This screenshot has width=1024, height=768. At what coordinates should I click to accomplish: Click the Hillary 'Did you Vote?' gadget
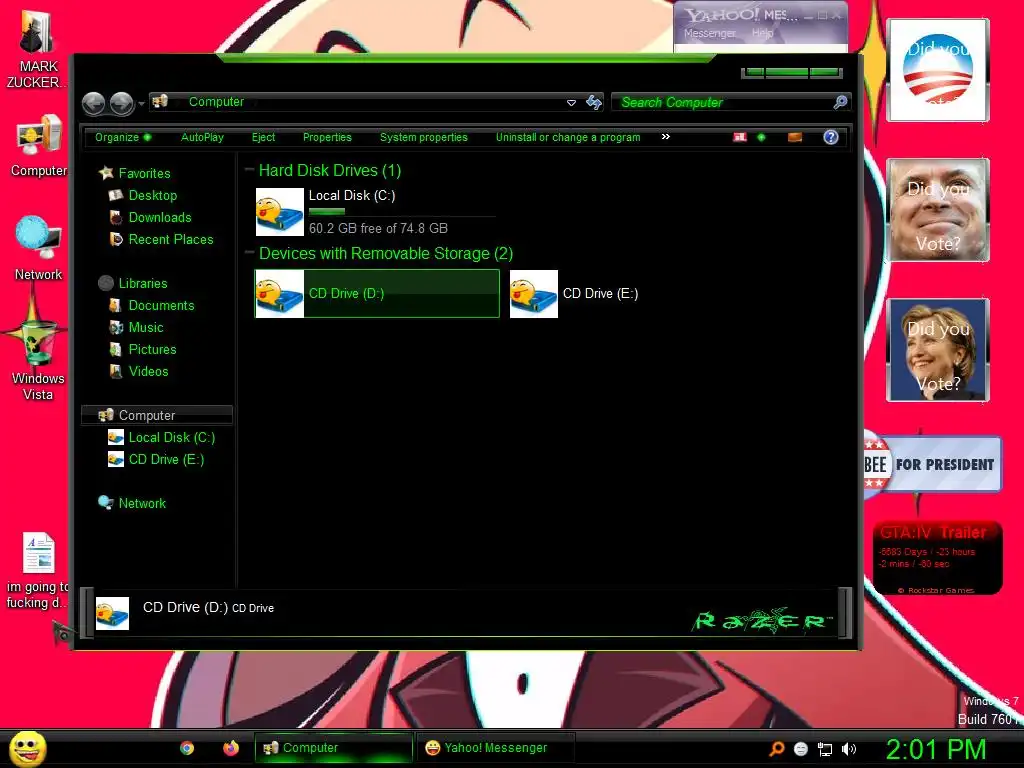pos(938,350)
